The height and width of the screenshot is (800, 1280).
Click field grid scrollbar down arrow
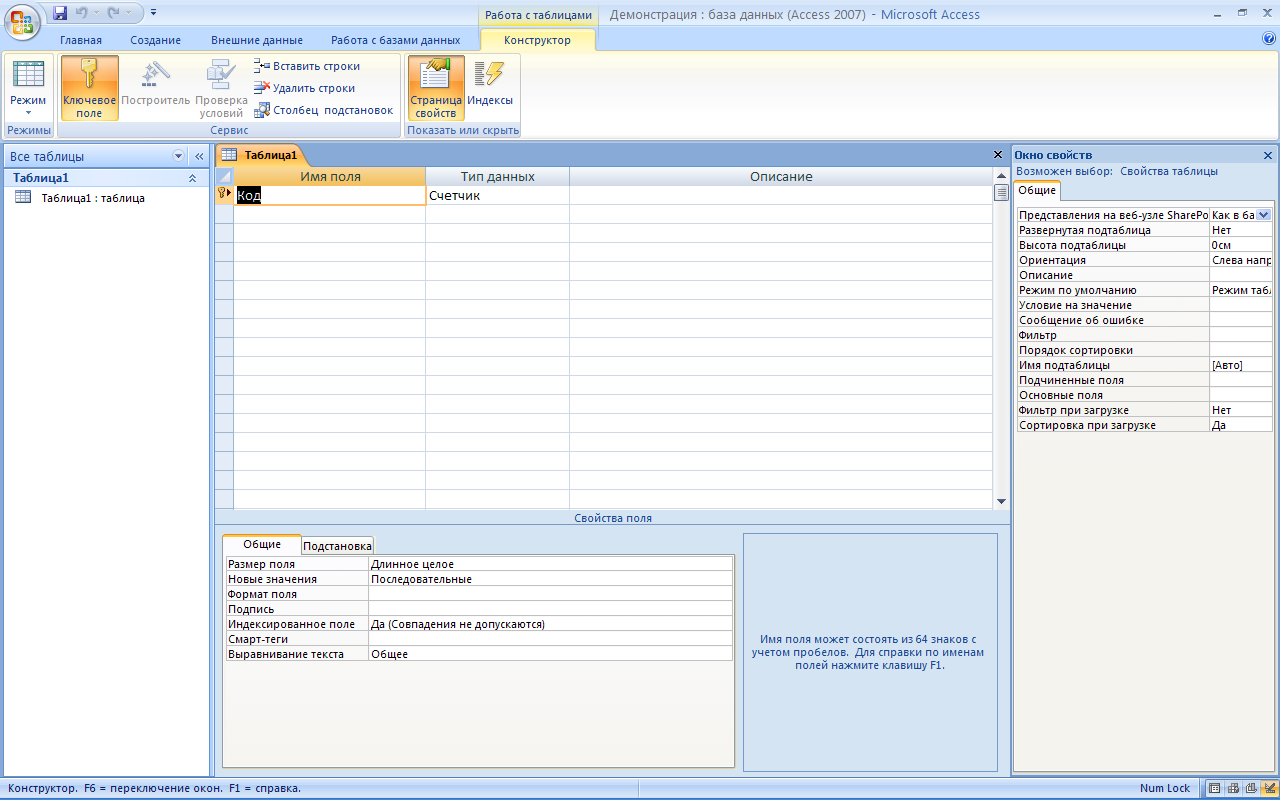[1001, 501]
